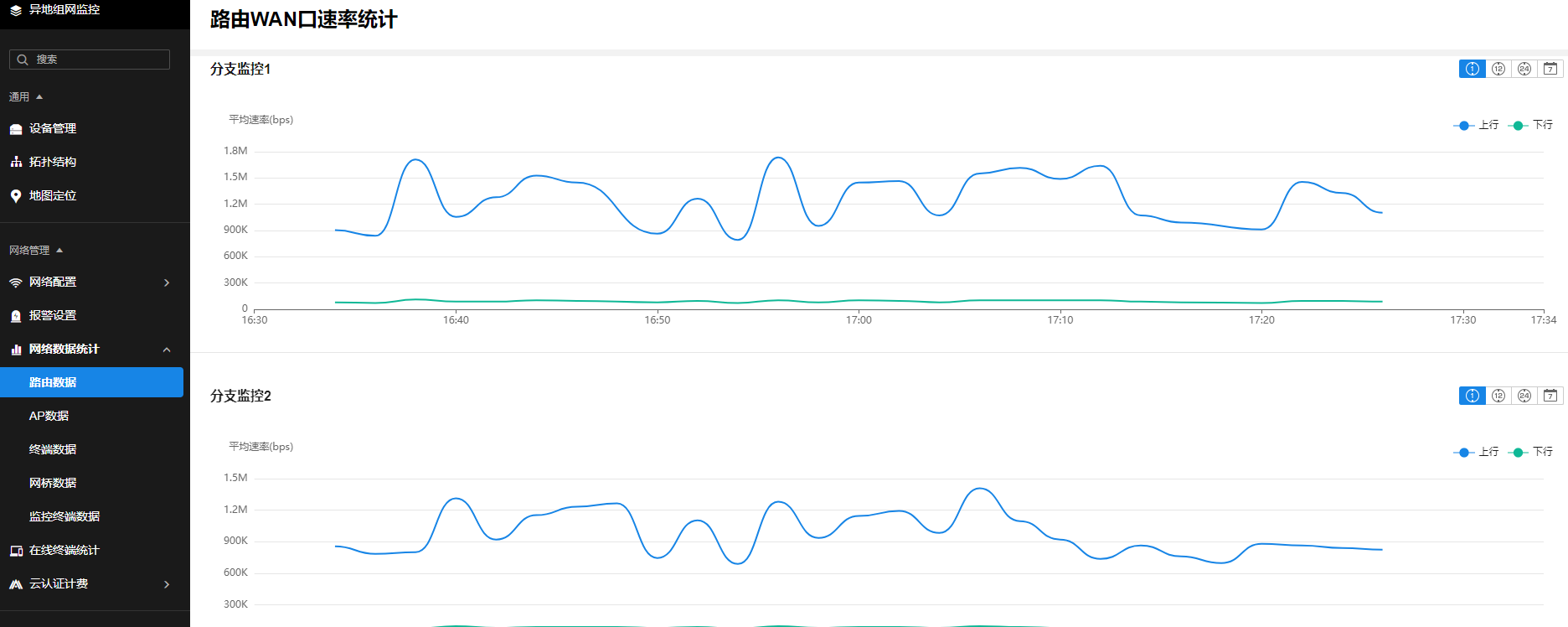Screen dimensions: 1568x627
Task: Switch 分支监控2 chart to 12-hour view
Action: tap(1498, 396)
